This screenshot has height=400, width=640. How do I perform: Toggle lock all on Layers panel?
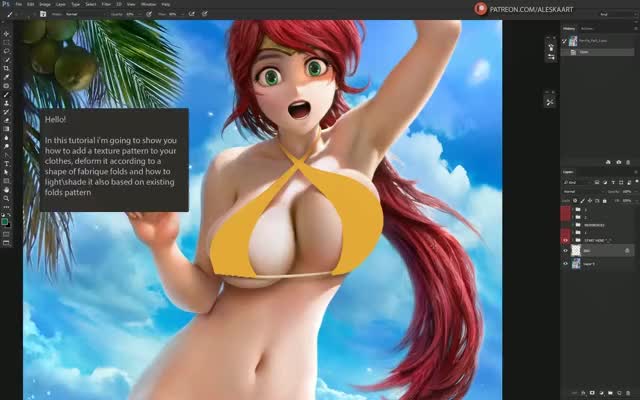click(604, 200)
